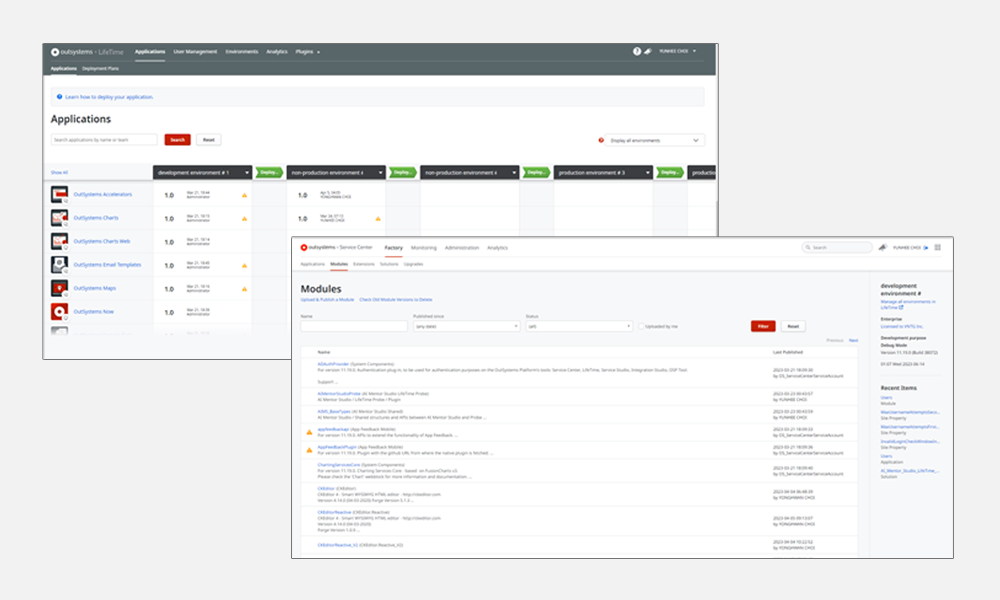Click the warning icon in the OutSystems Maps row
1000x600 pixels.
coord(244,289)
